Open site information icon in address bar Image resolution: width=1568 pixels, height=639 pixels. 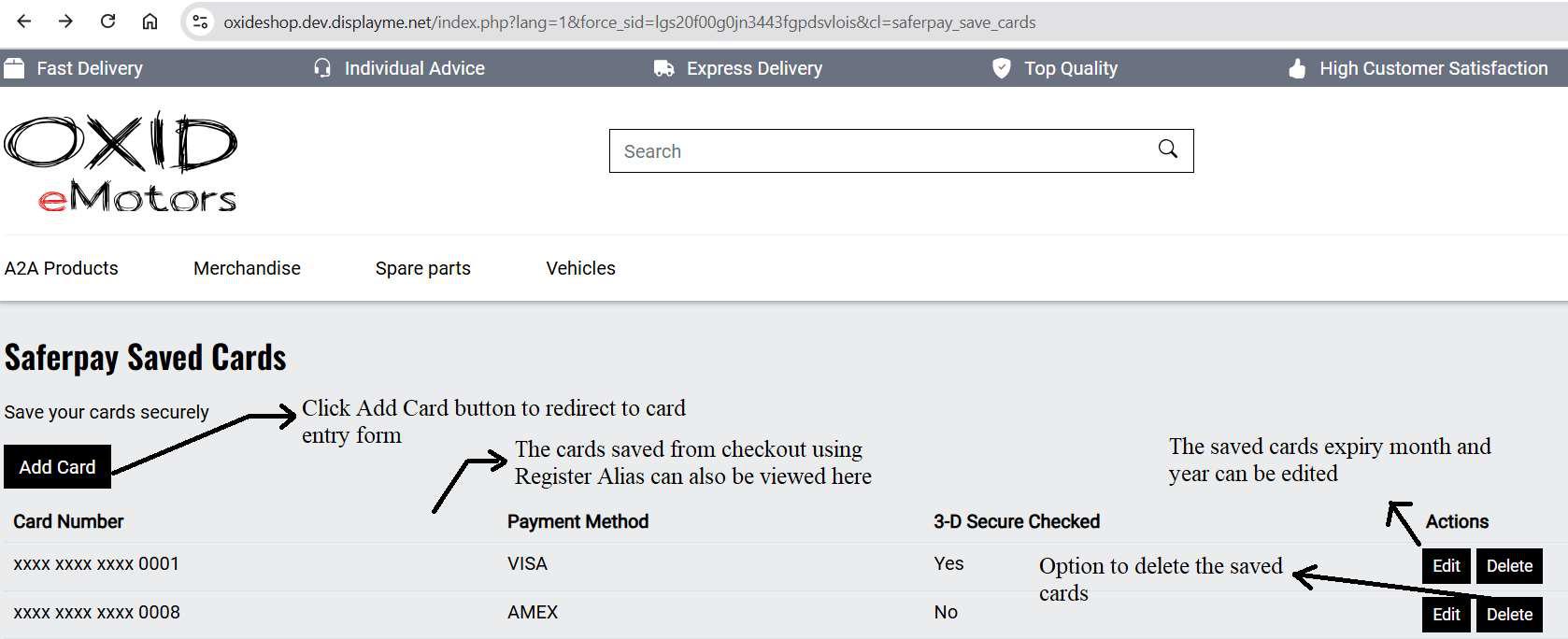[x=200, y=22]
